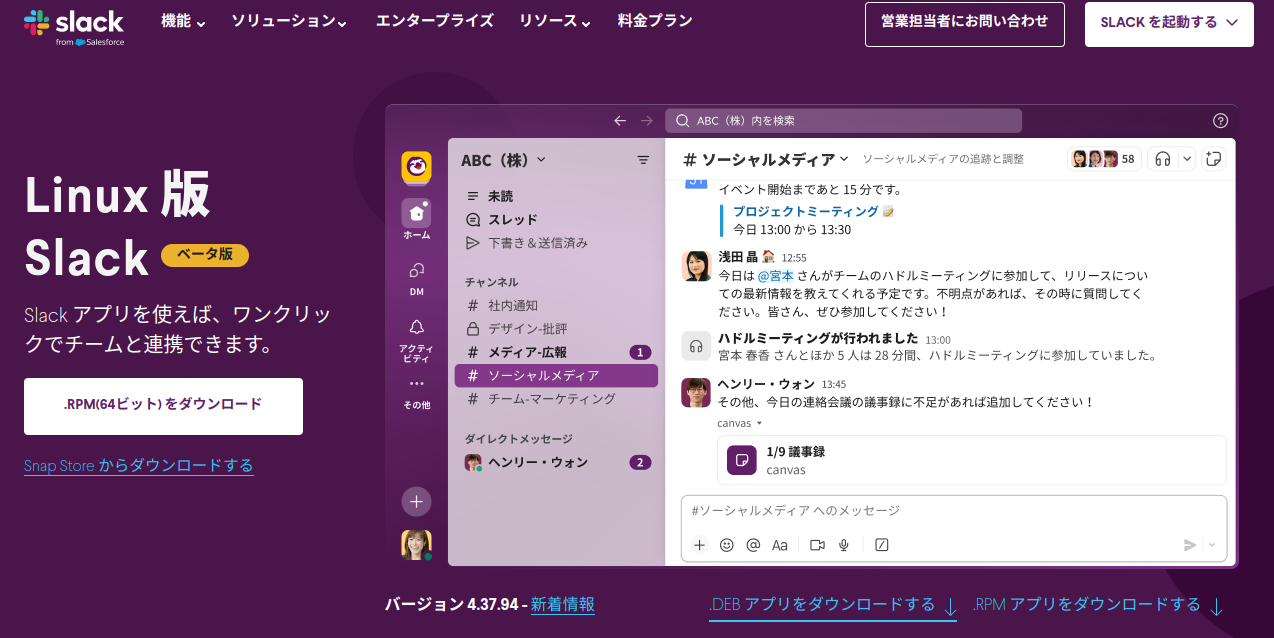
Task: Select the ホーム icon in sidebar
Action: coord(417,219)
